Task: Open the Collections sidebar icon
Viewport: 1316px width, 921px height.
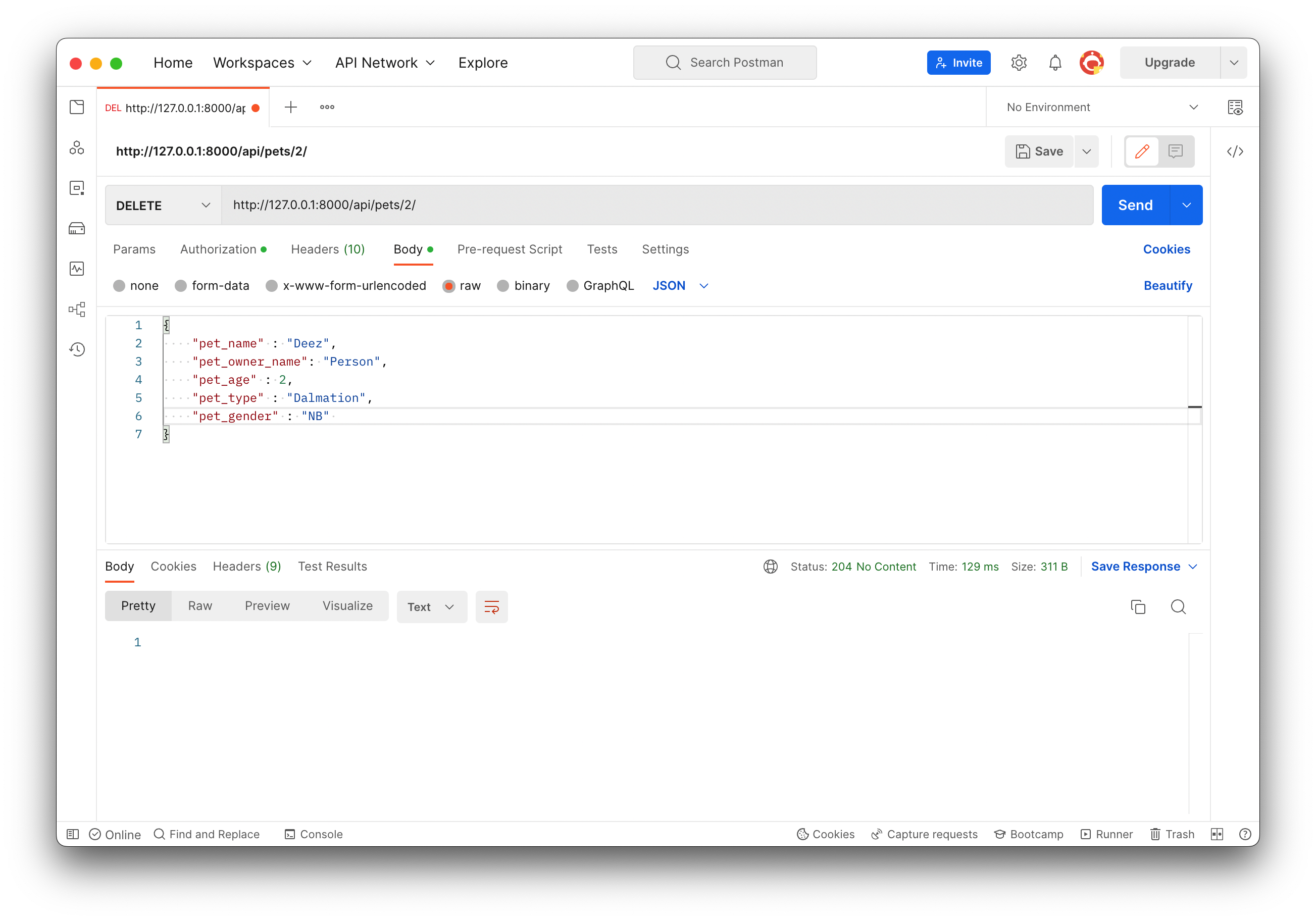Action: pyautogui.click(x=77, y=107)
